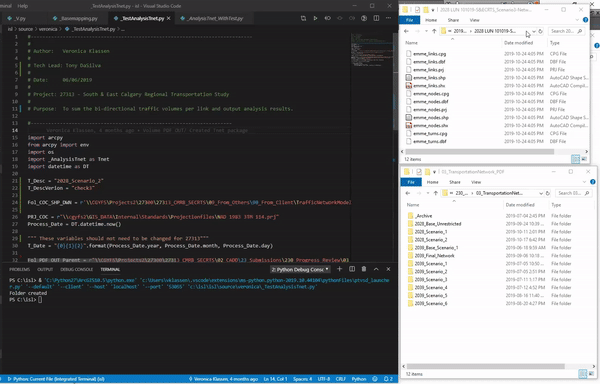This screenshot has width=600, height=384.
Task: Refresh the lower Explorer window's address bar
Action: [548, 193]
